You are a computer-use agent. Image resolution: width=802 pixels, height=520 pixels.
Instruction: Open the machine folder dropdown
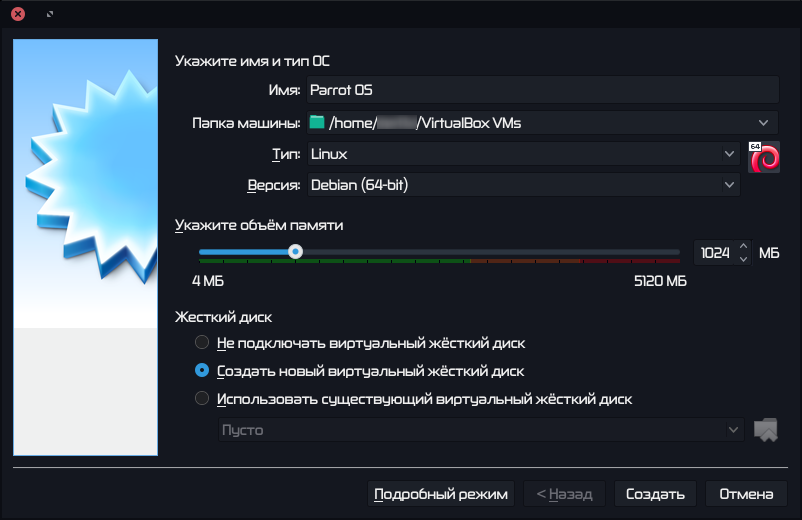pyautogui.click(x=763, y=123)
